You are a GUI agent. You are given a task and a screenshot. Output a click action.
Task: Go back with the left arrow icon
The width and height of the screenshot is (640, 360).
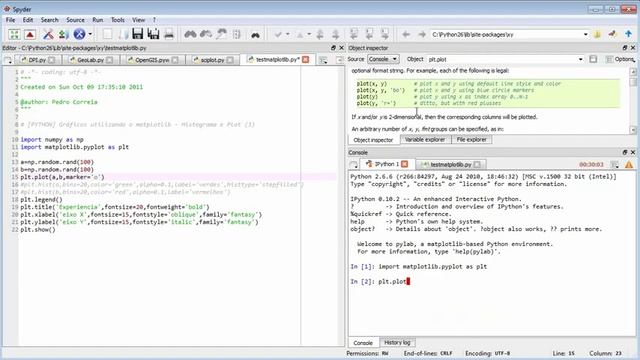[406, 35]
